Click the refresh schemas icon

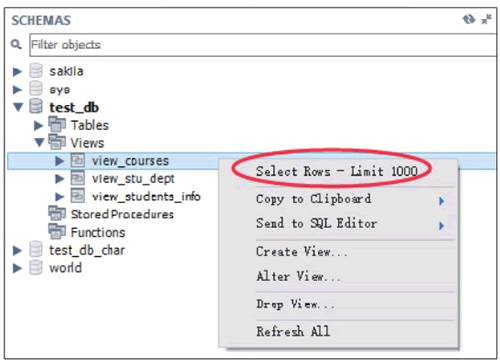pos(469,20)
